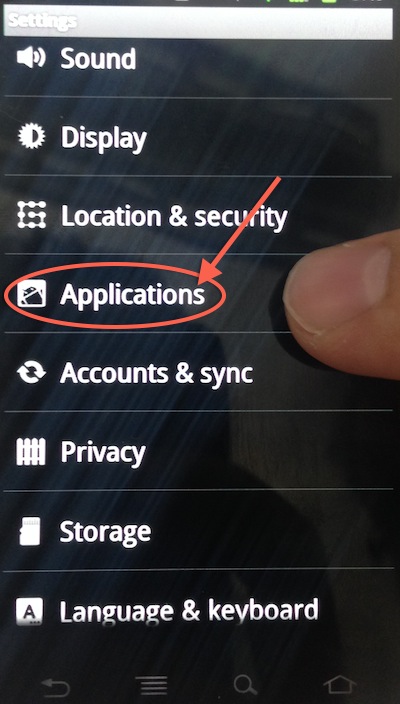Tap the Display brightness icon
Viewport: 400px width, 704px height.
(x=31, y=136)
